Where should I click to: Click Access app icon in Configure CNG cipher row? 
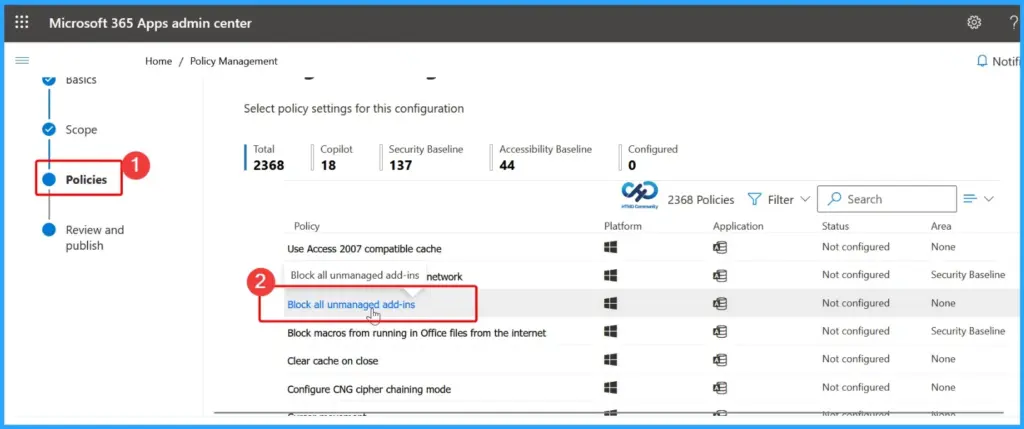(x=720, y=389)
